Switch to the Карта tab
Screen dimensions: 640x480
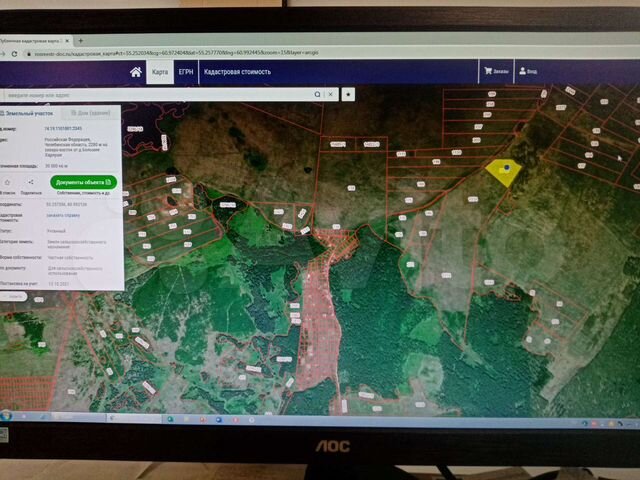tap(159, 72)
